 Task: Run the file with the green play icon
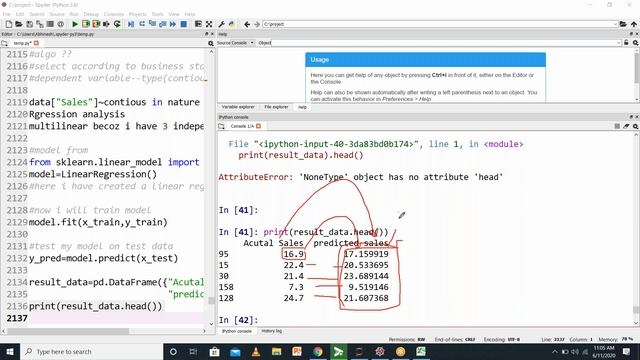tap(75, 24)
